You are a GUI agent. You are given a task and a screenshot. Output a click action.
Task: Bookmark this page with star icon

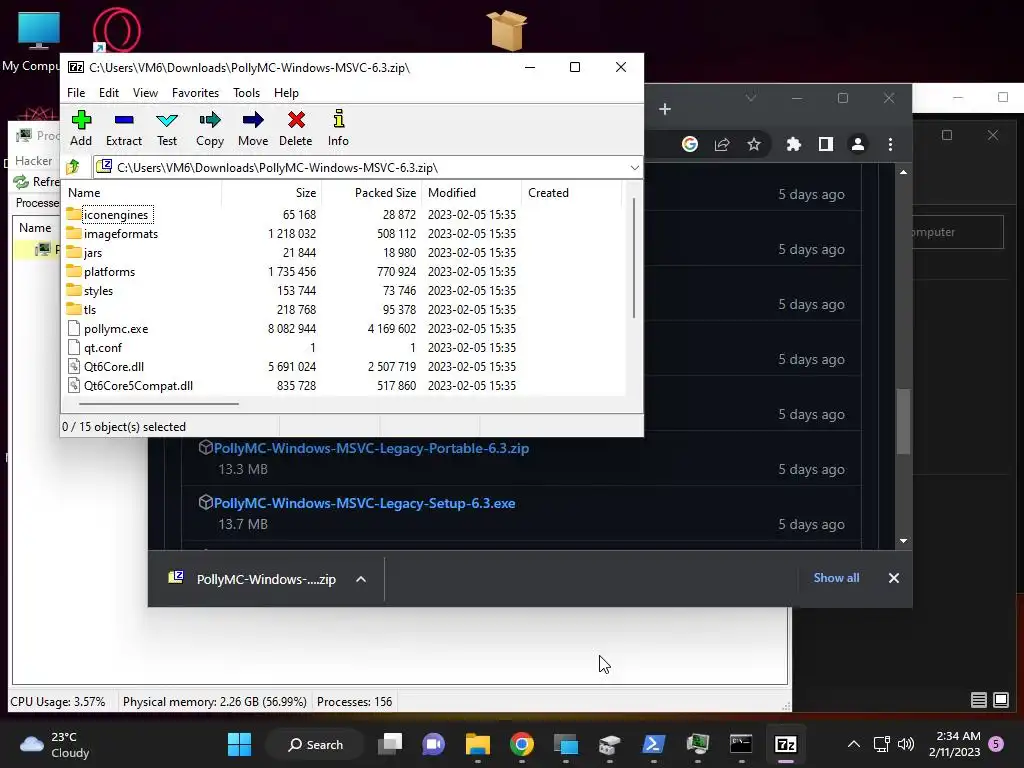coord(754,144)
